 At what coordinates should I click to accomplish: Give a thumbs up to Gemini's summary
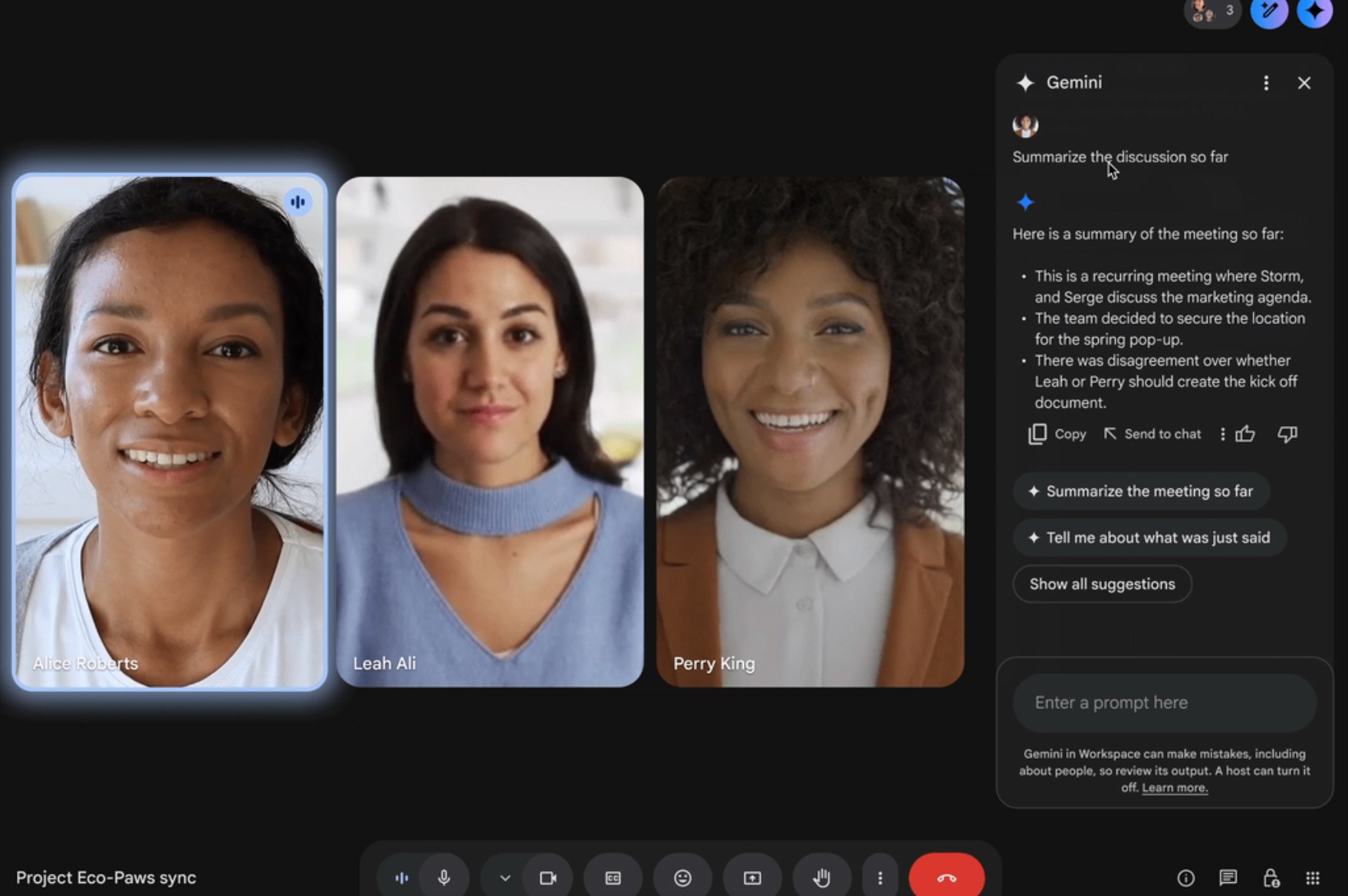(x=1245, y=434)
